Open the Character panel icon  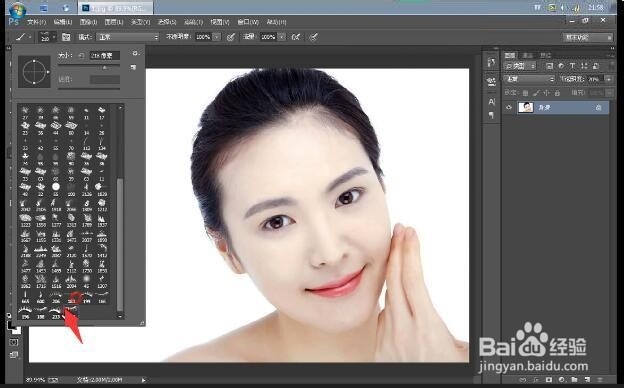(491, 101)
